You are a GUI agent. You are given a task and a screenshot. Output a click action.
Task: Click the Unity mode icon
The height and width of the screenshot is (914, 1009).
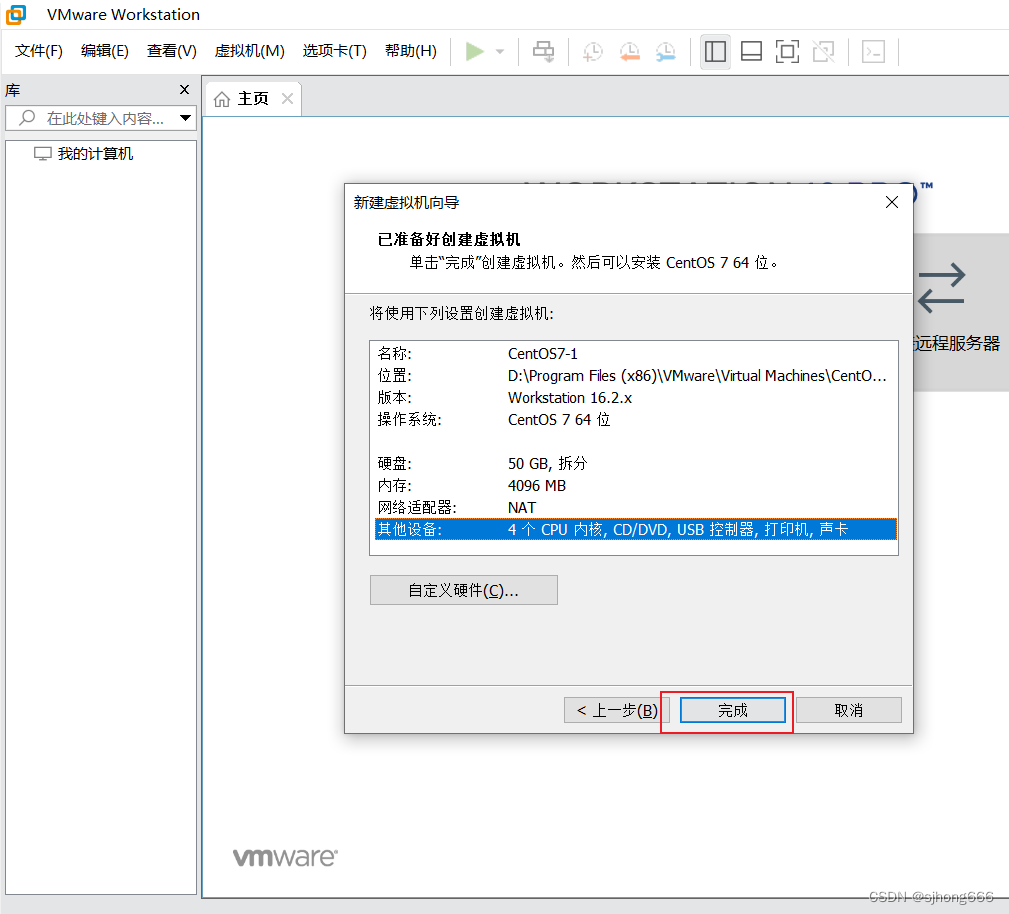[824, 51]
